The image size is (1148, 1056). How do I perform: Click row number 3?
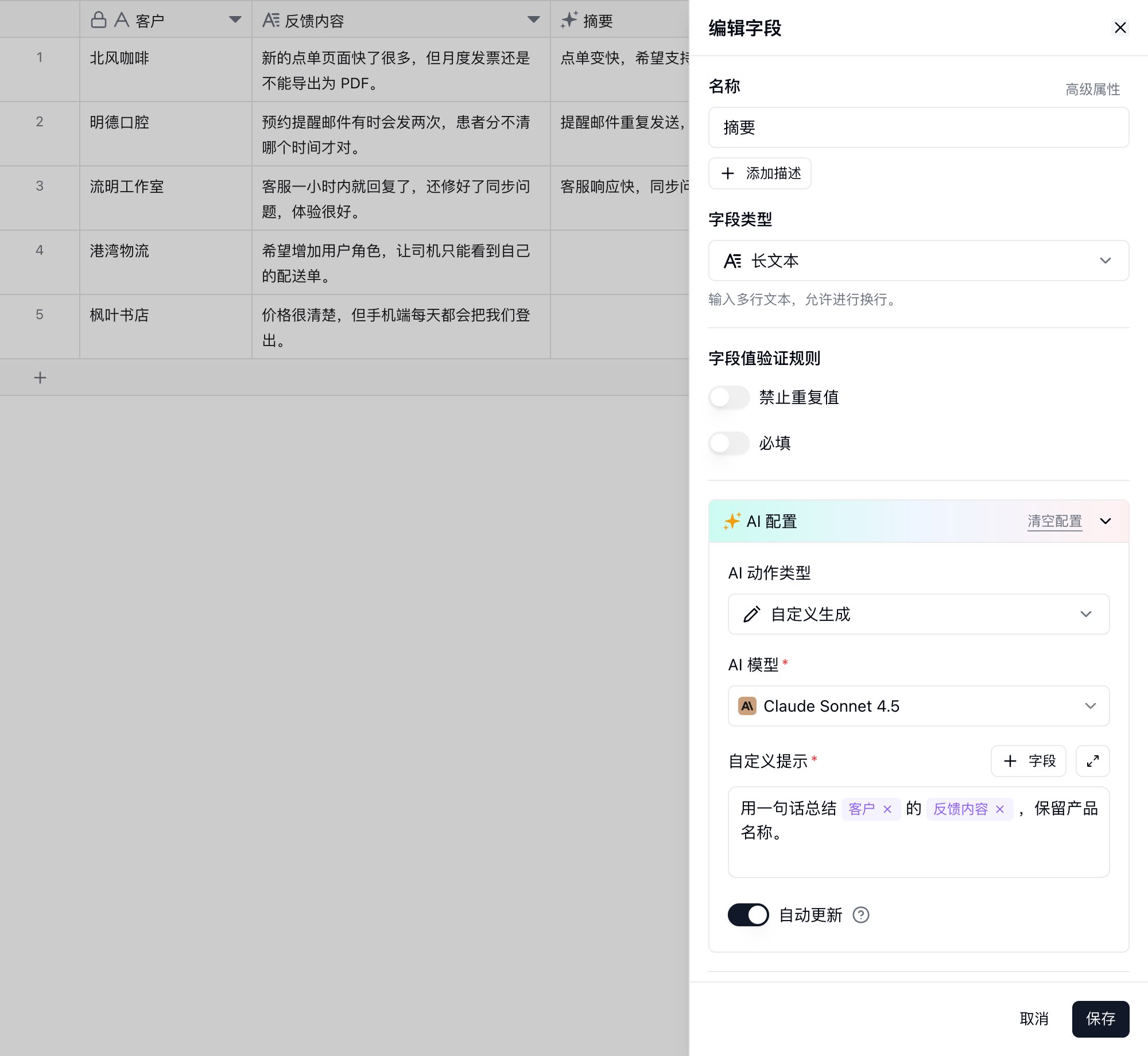[40, 186]
